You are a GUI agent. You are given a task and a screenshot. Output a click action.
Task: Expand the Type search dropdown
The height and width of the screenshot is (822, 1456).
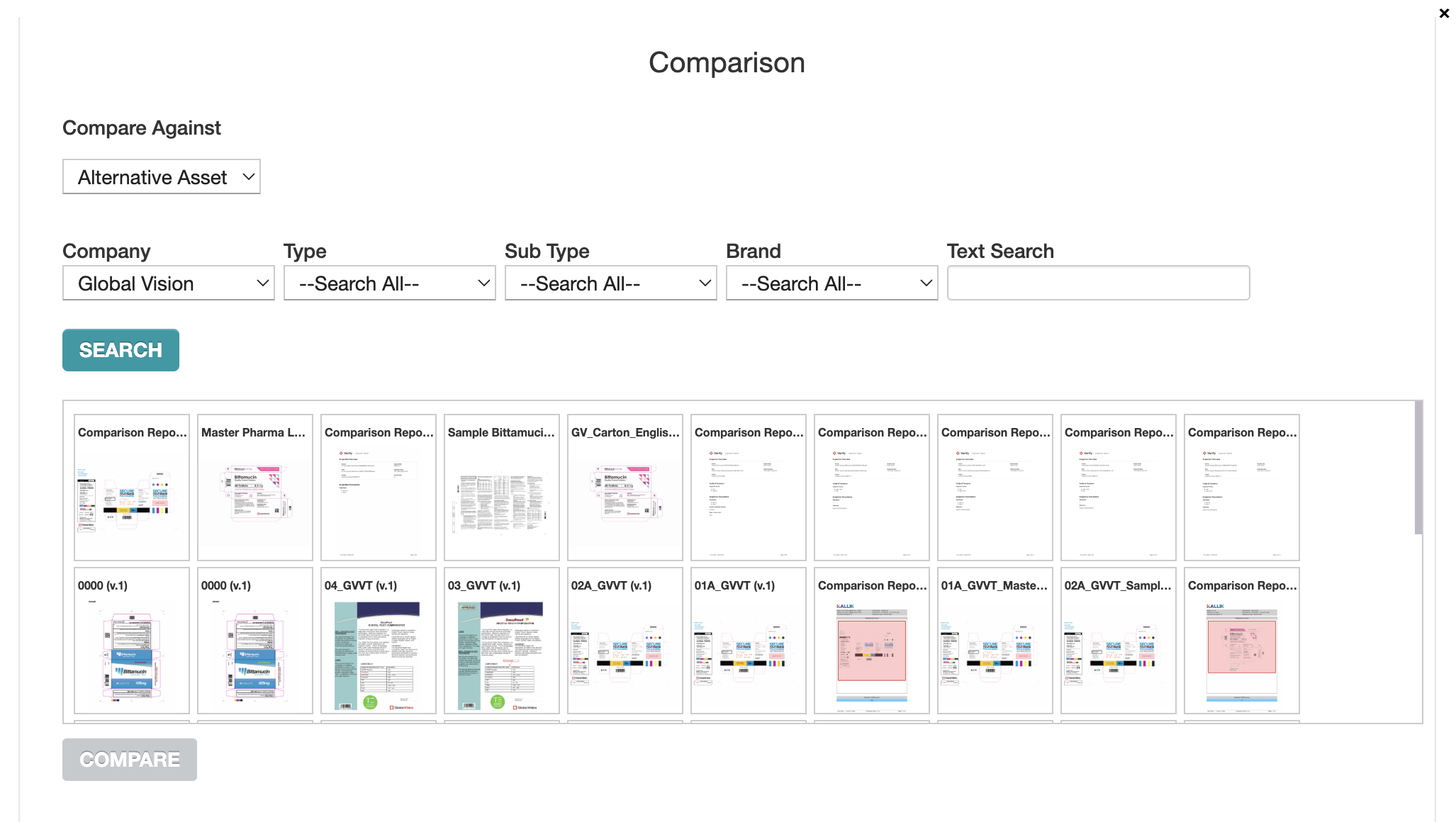[x=389, y=283]
